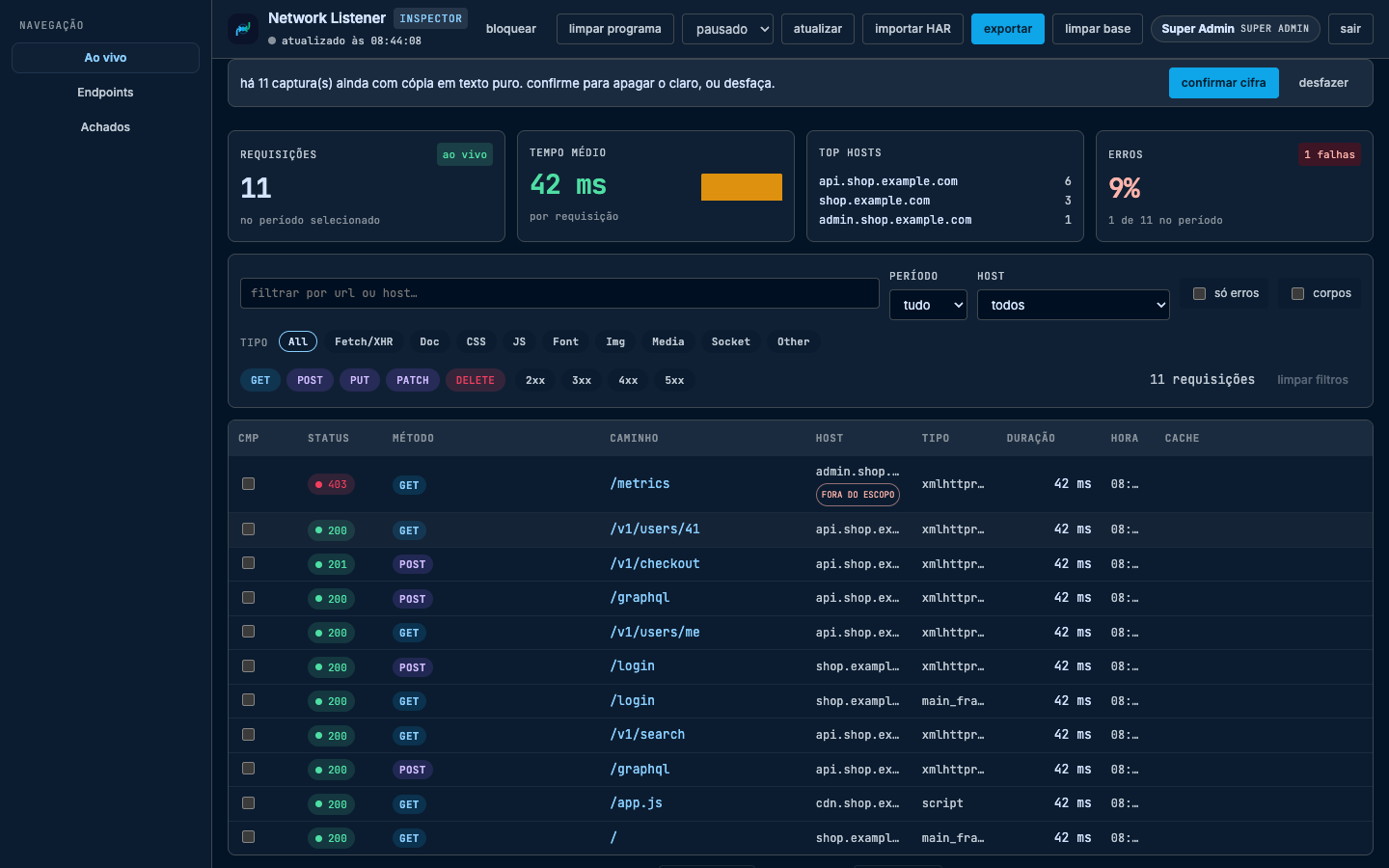Click the atualizar button
The image size is (1389, 868).
818,29
